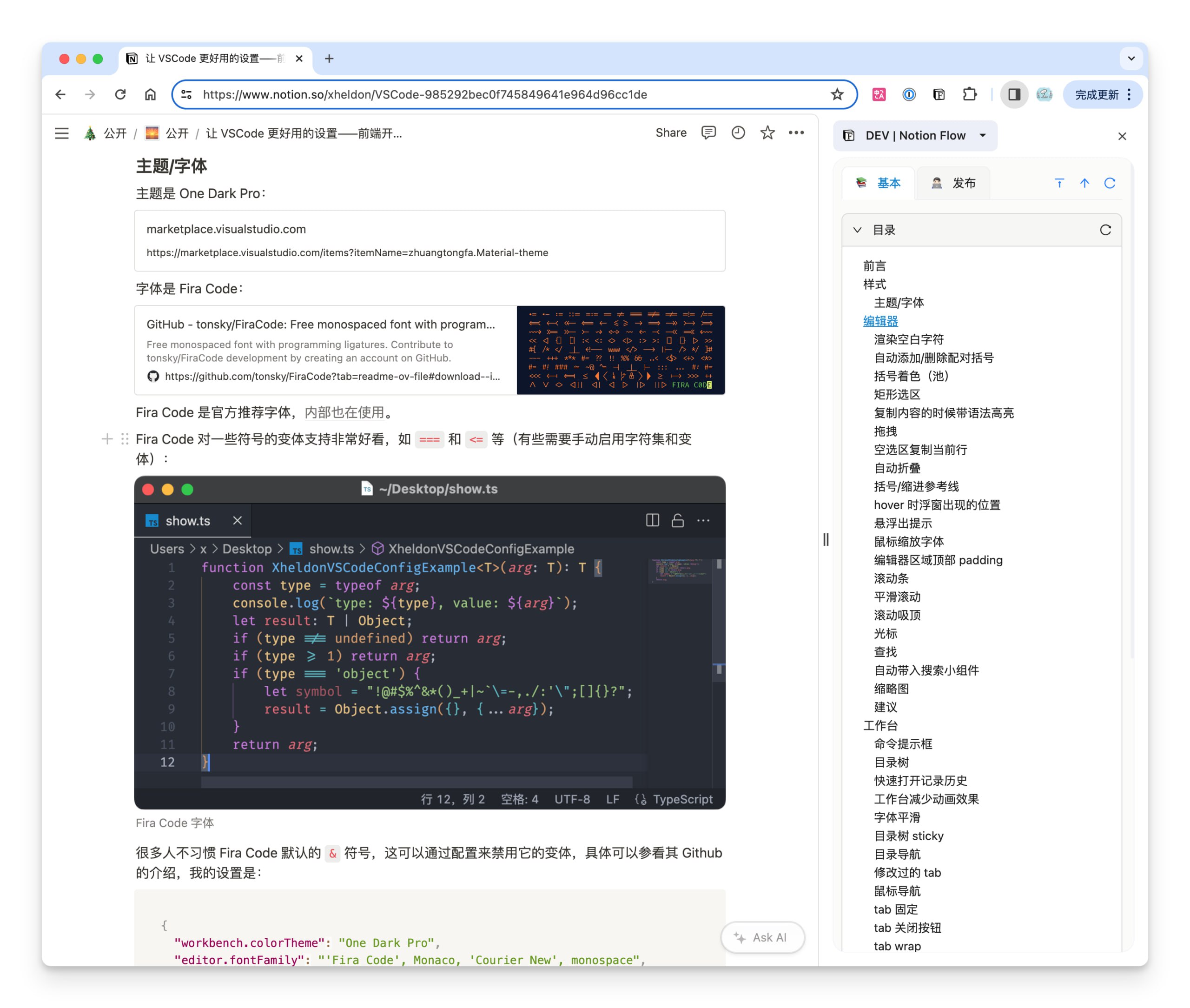Open page updates history clock icon
The width and height of the screenshot is (1190, 1008).
[x=738, y=133]
